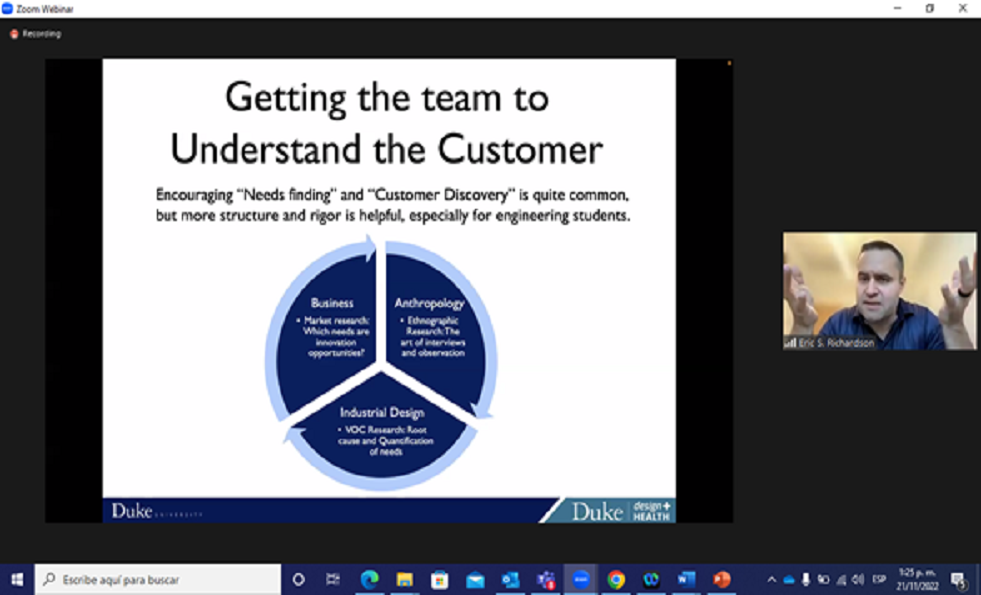Click the Zoom taskbar icon

coord(580,579)
